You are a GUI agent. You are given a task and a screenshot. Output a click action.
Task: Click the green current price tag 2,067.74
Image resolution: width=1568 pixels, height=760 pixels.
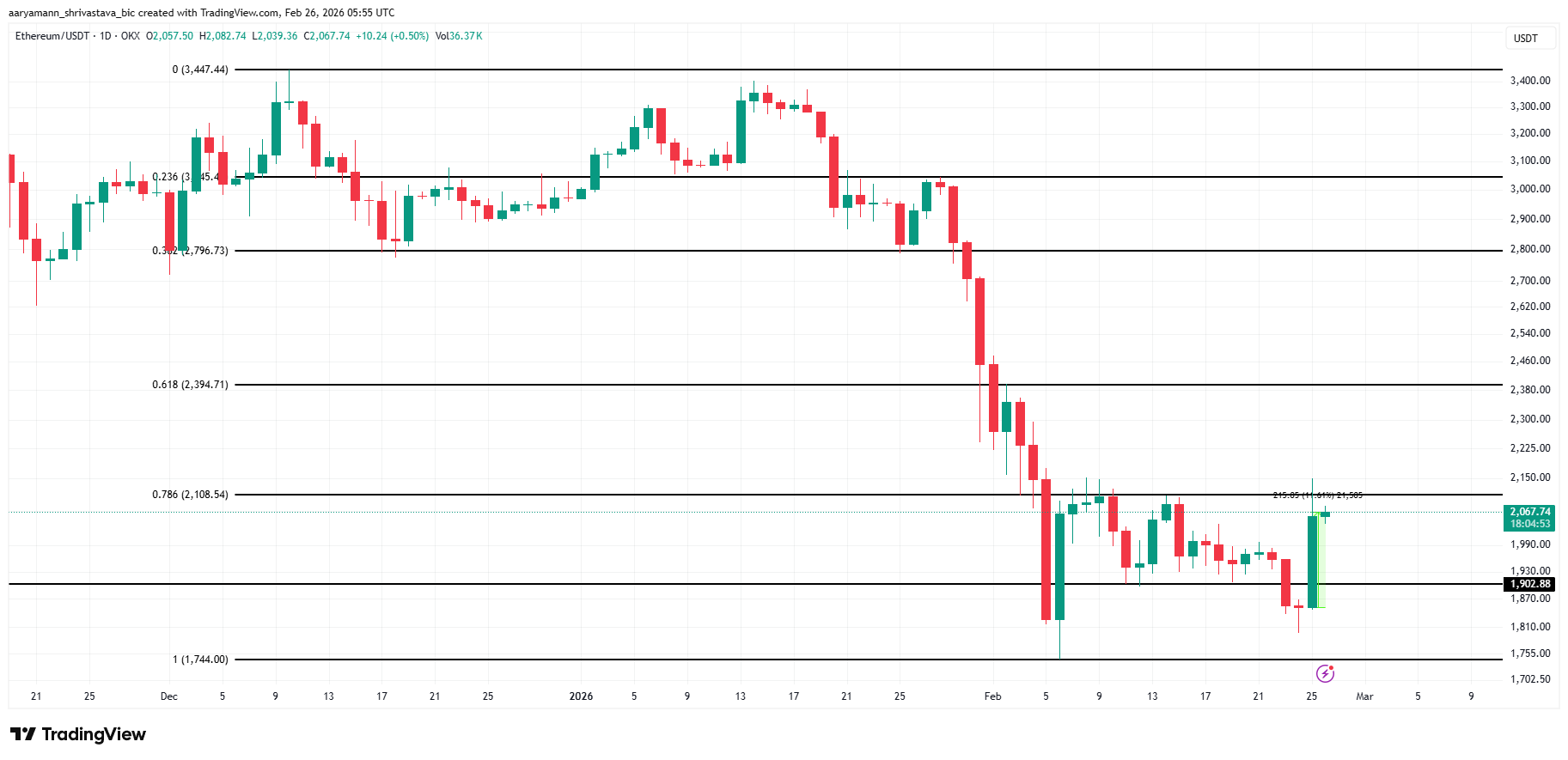1529,517
